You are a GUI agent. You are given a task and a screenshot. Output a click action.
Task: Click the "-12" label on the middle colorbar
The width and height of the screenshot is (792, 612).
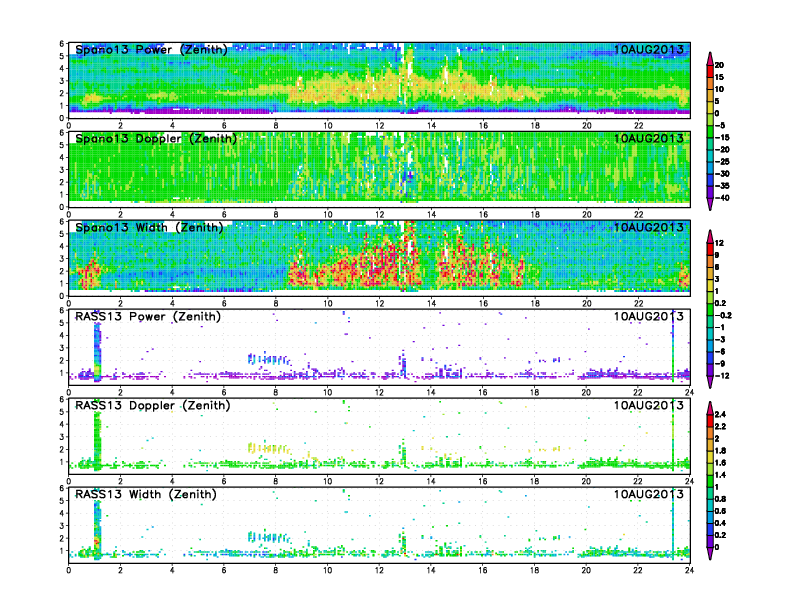[x=722, y=376]
